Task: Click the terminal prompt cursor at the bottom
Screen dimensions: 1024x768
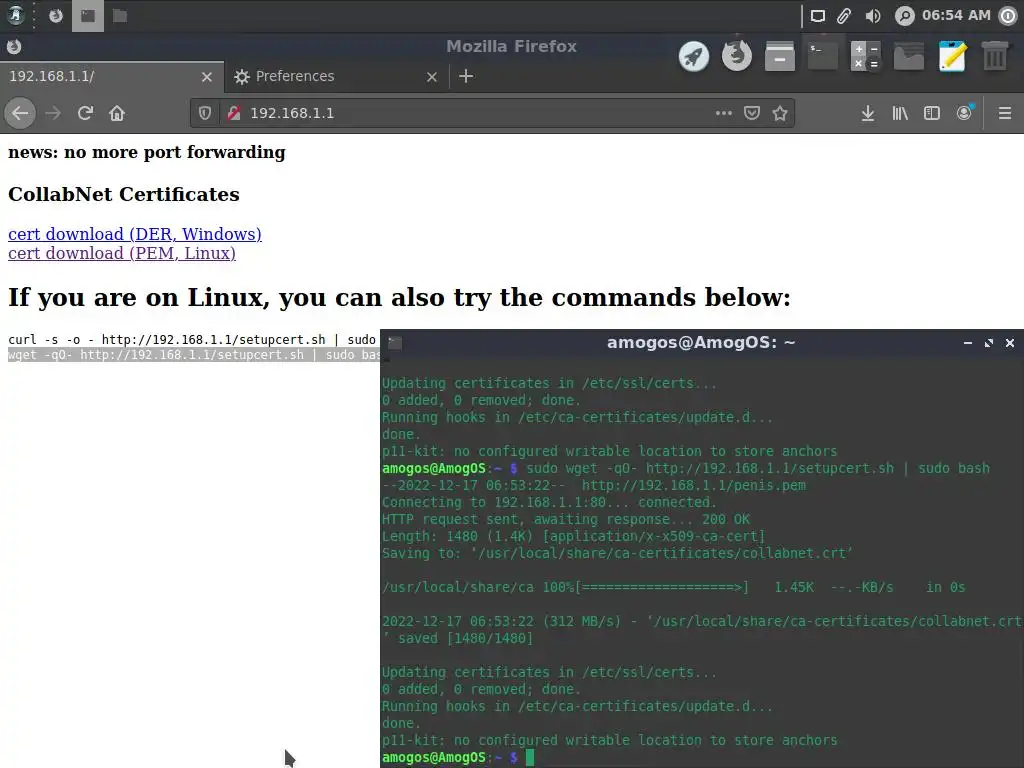Action: 530,758
